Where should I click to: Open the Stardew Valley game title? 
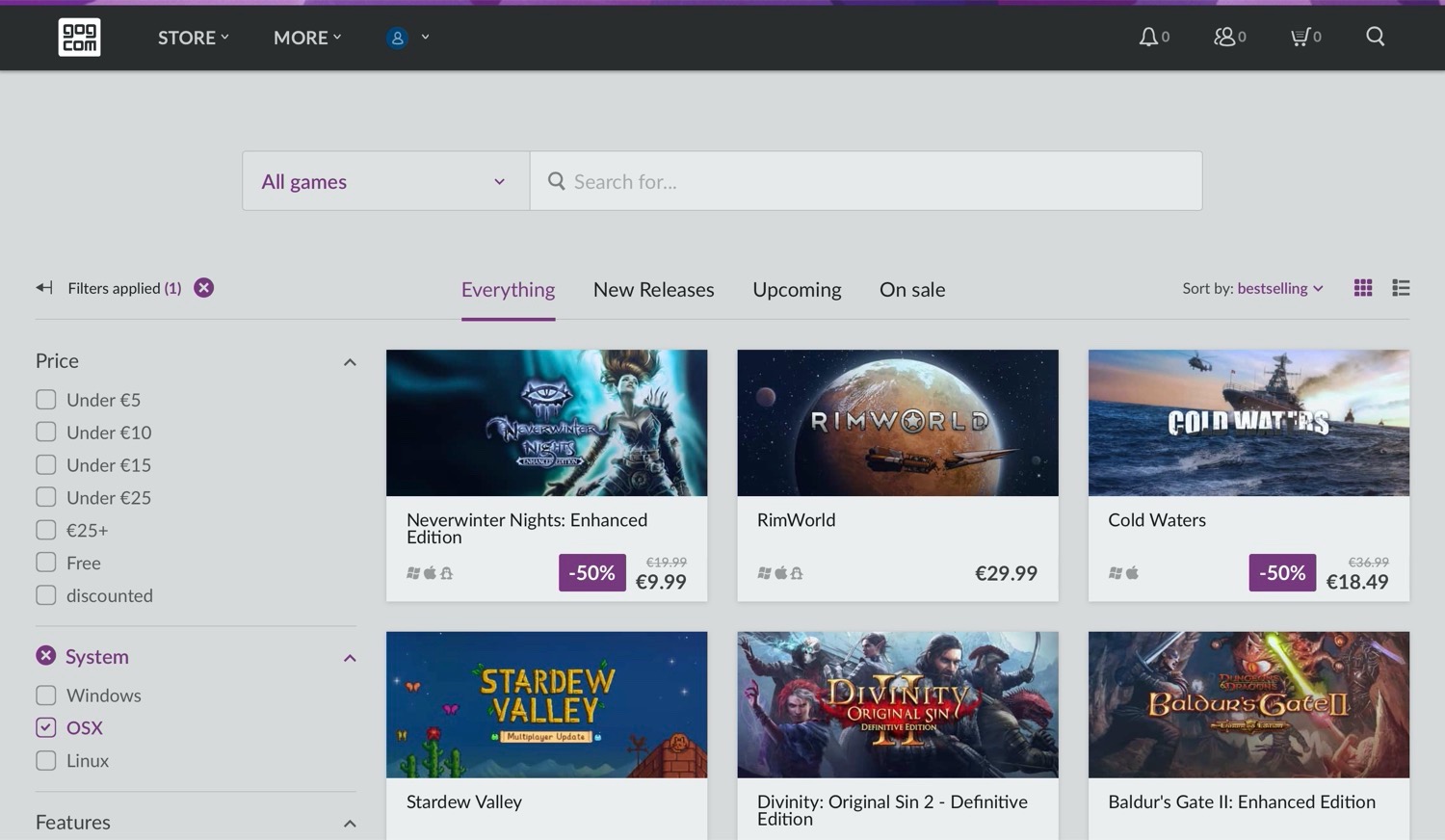[x=464, y=801]
